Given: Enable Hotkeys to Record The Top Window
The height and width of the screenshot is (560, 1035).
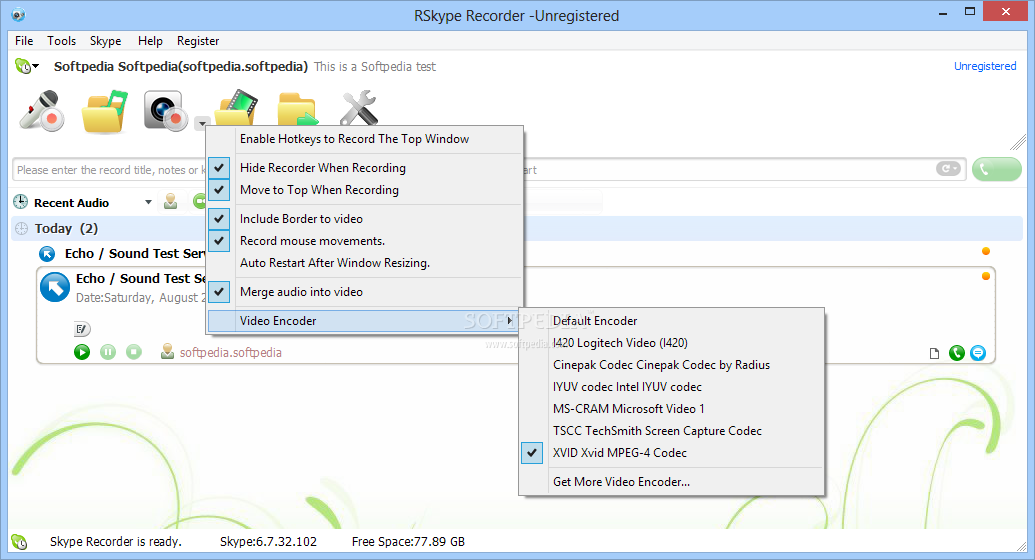Looking at the screenshot, I should click(365, 139).
